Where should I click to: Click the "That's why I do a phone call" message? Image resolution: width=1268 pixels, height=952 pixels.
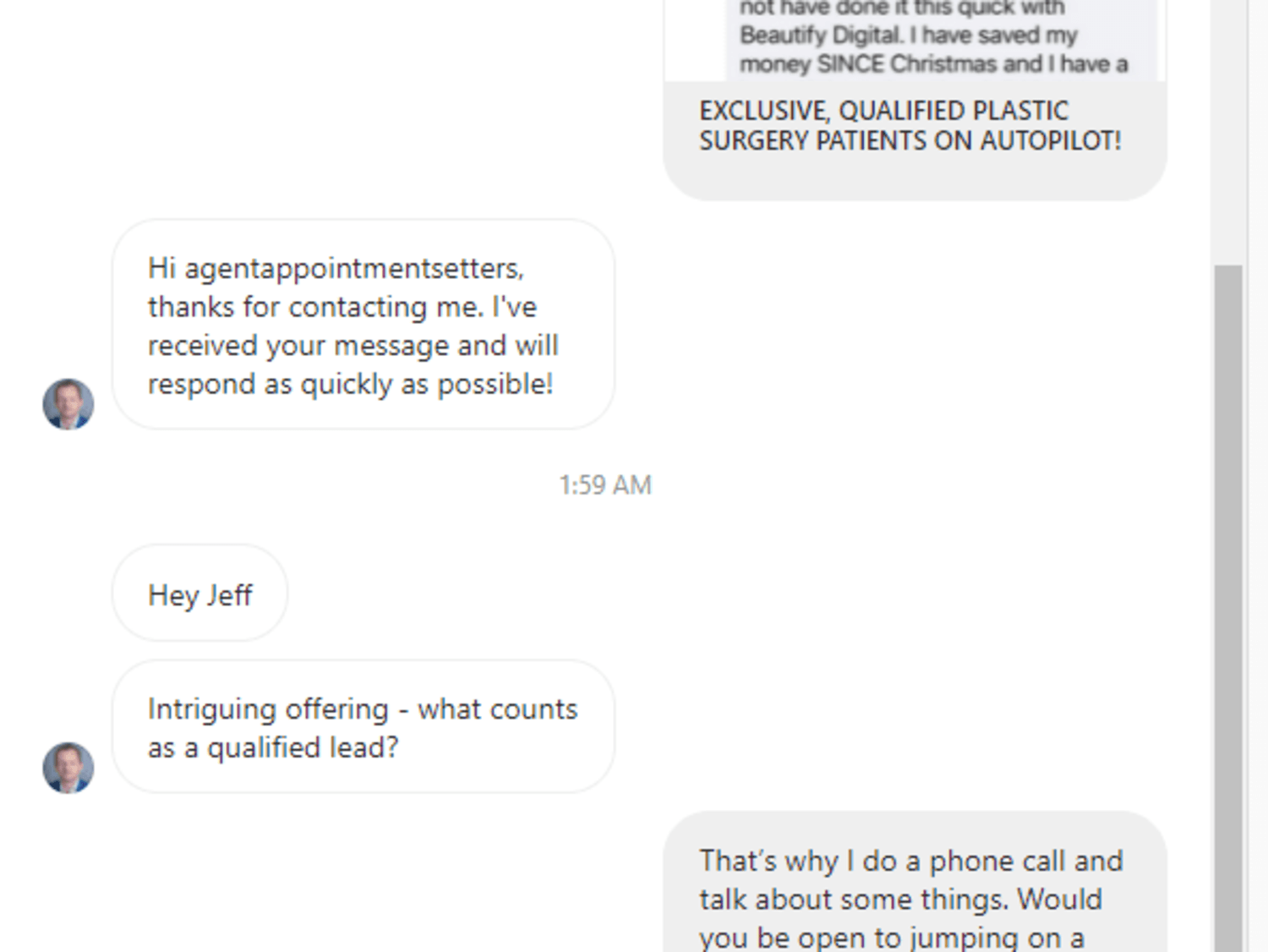click(x=915, y=883)
